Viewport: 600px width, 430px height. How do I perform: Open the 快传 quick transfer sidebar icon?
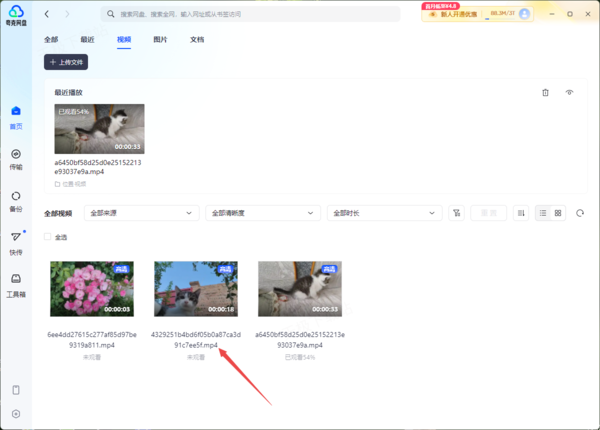16,241
